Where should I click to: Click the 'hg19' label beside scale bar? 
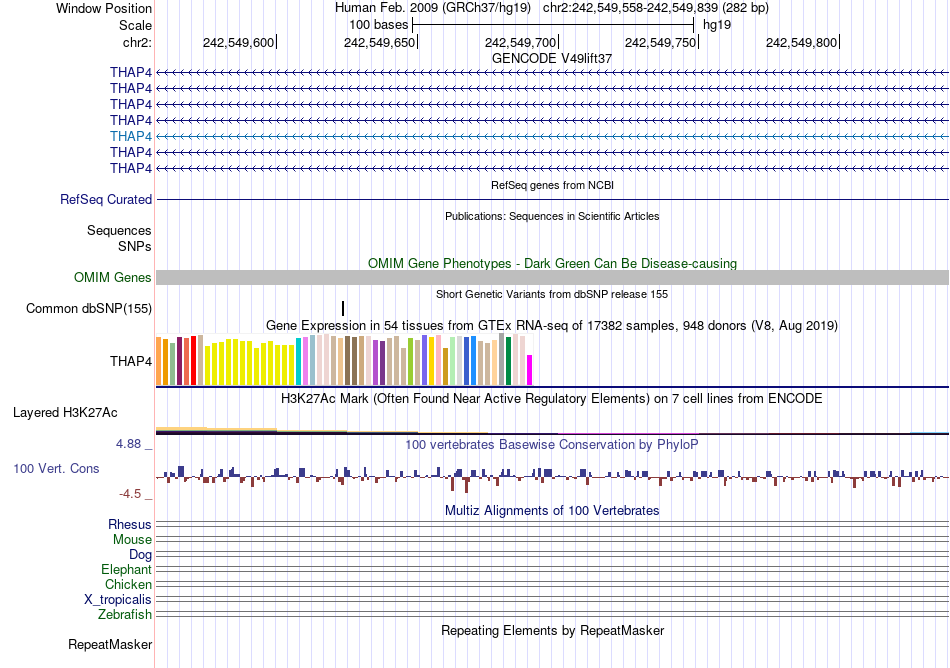(717, 25)
